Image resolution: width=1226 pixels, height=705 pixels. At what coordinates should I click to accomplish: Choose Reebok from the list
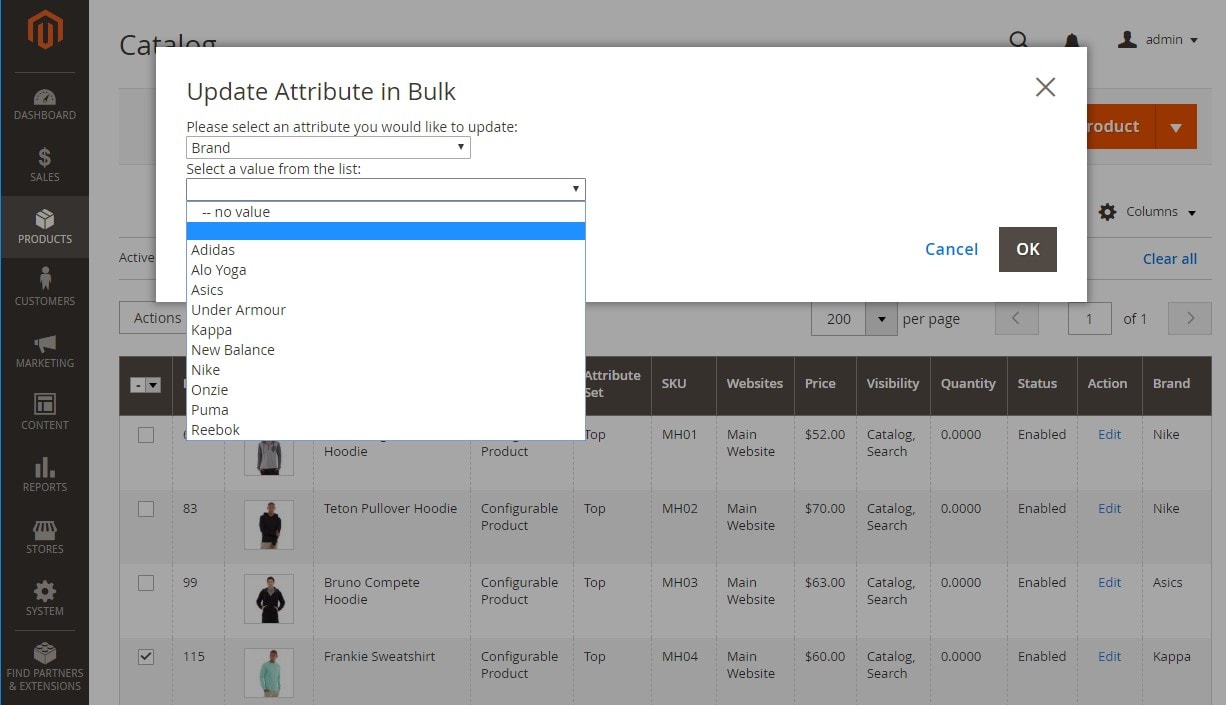point(385,430)
